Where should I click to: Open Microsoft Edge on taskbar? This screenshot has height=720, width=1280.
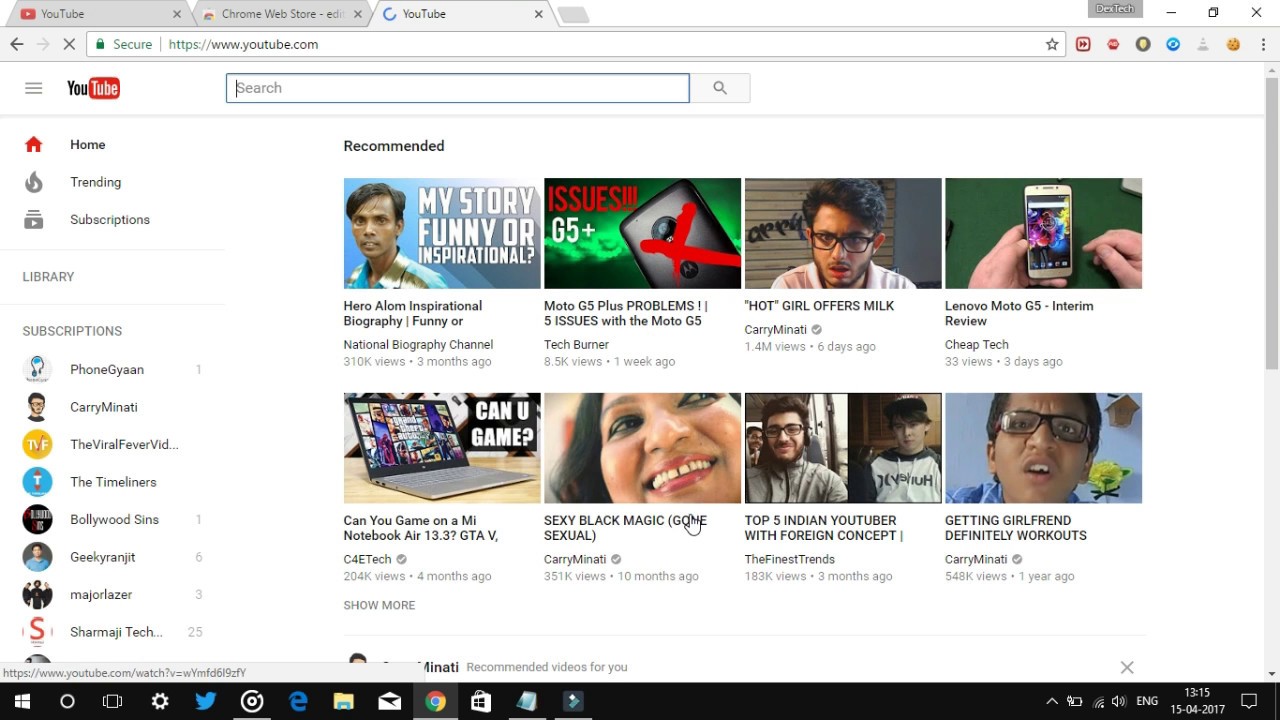coord(298,701)
